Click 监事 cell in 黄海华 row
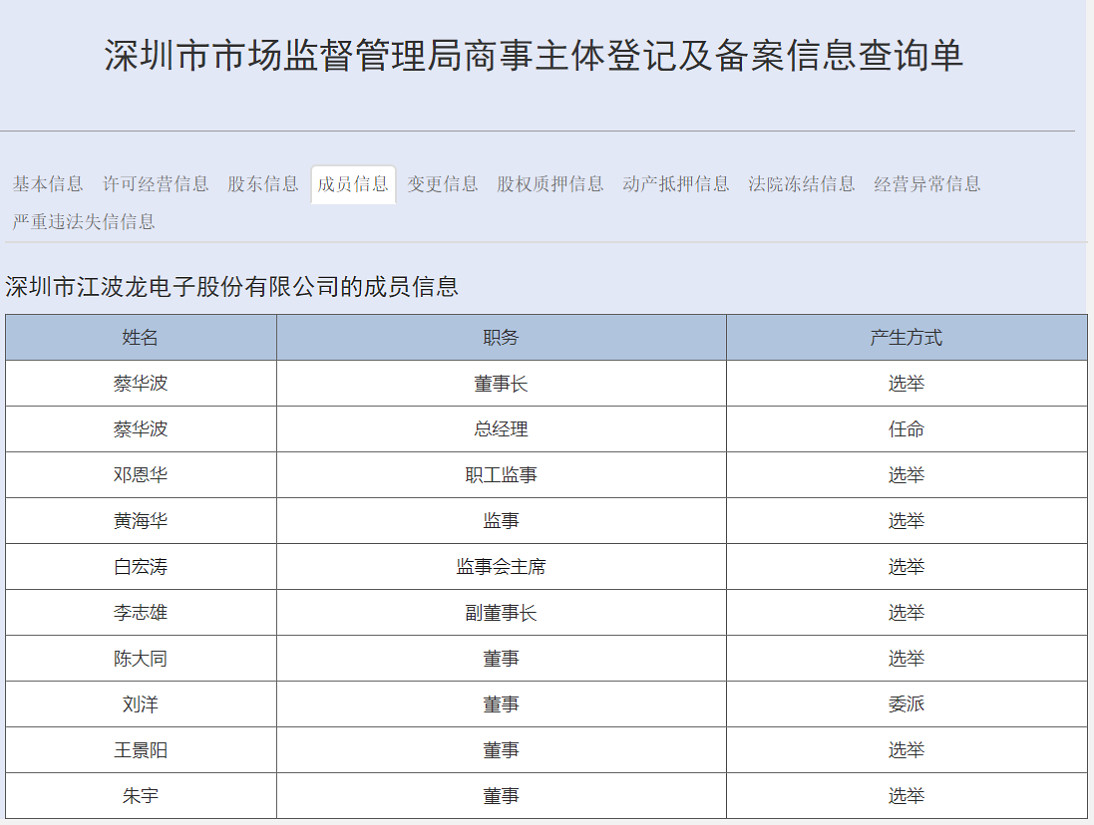The width and height of the screenshot is (1094, 825). [501, 521]
